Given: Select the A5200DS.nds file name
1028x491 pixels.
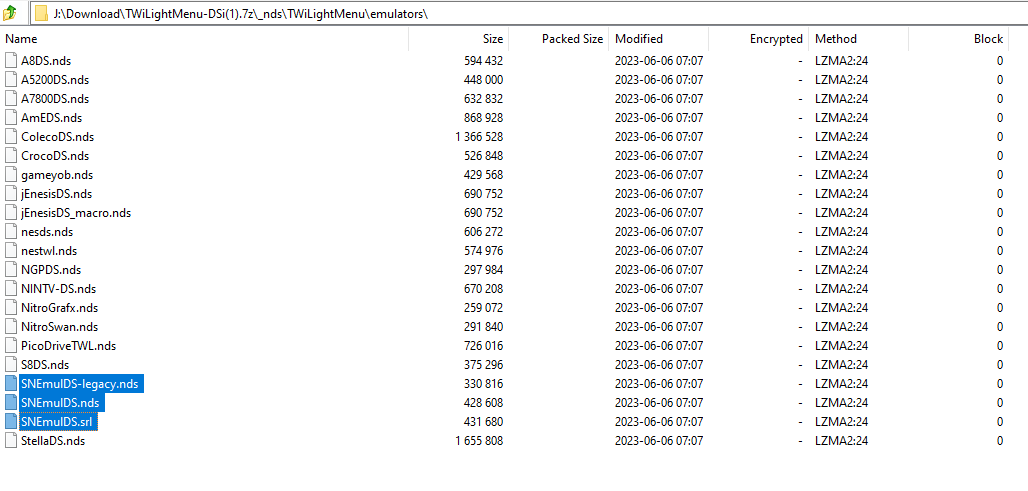Looking at the screenshot, I should tap(55, 80).
